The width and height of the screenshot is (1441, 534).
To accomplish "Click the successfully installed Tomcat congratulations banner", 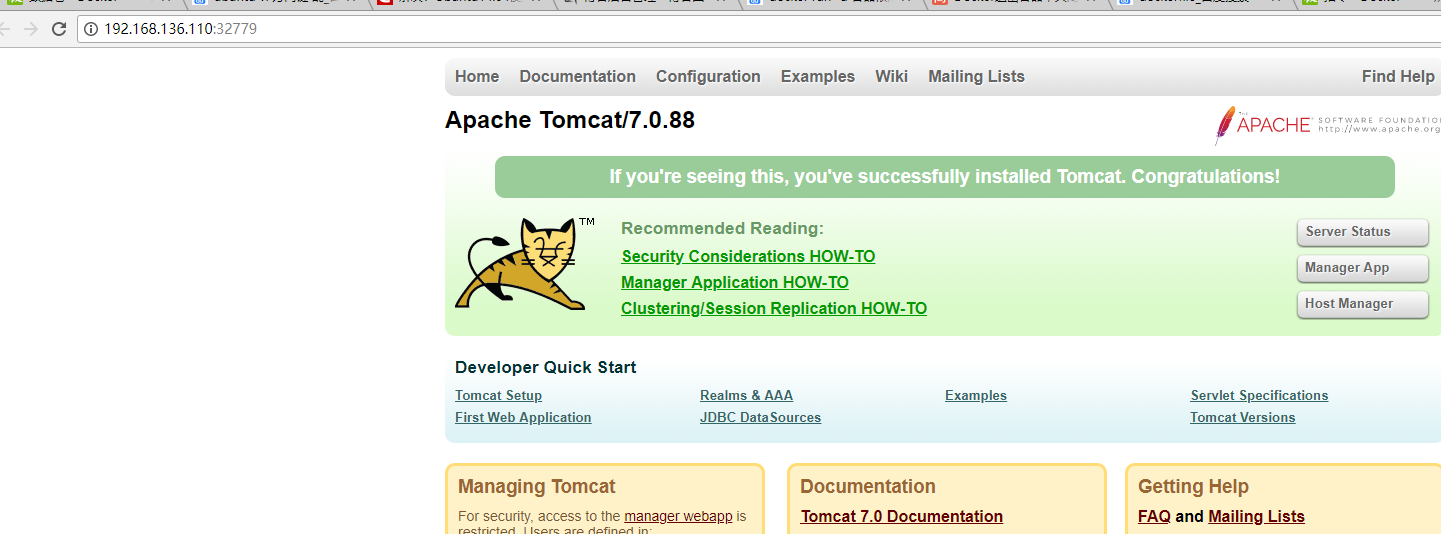I will coord(944,177).
